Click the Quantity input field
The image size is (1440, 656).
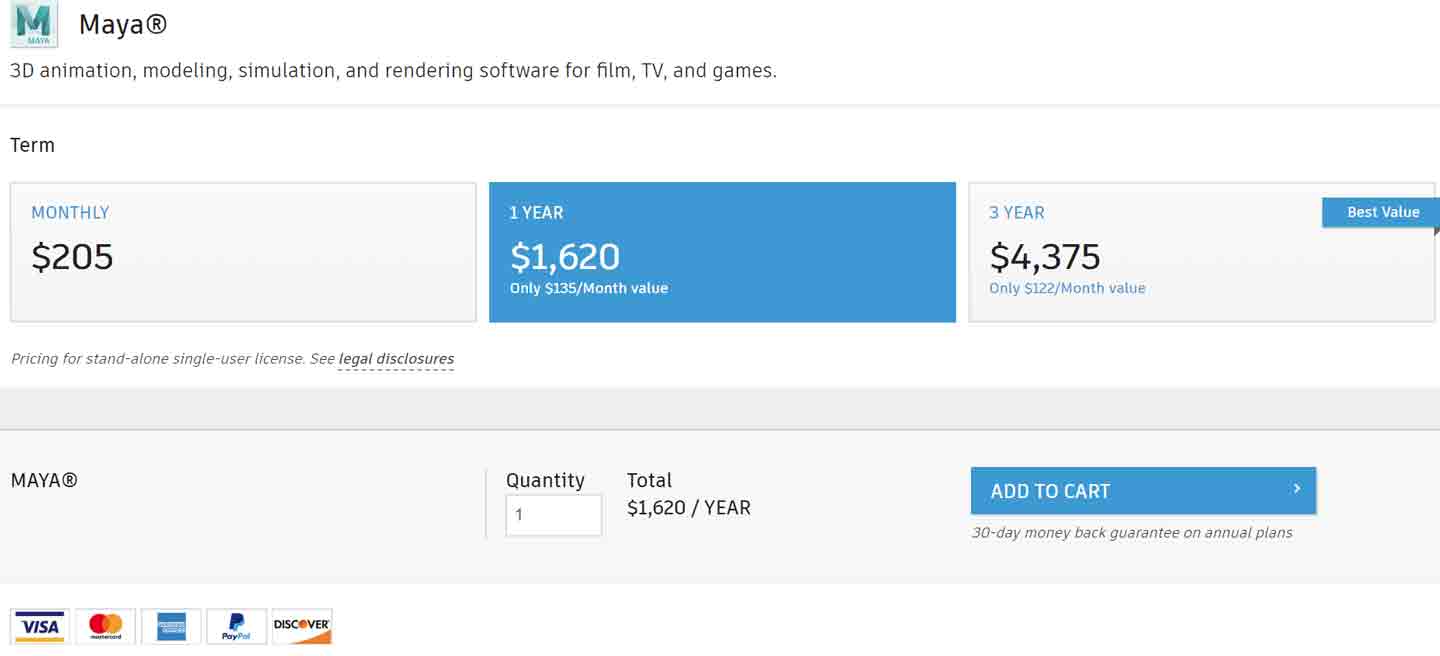554,515
